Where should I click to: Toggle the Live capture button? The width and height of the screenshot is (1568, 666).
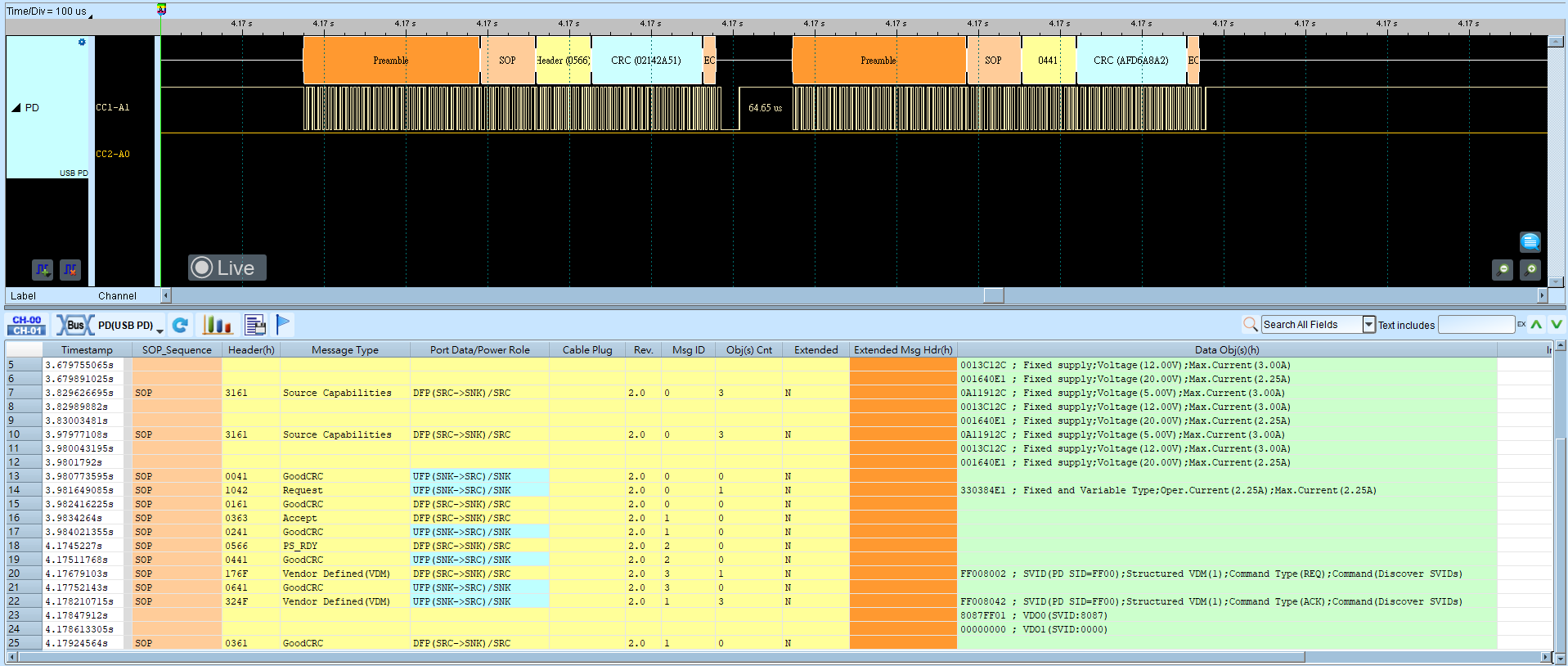(x=227, y=268)
